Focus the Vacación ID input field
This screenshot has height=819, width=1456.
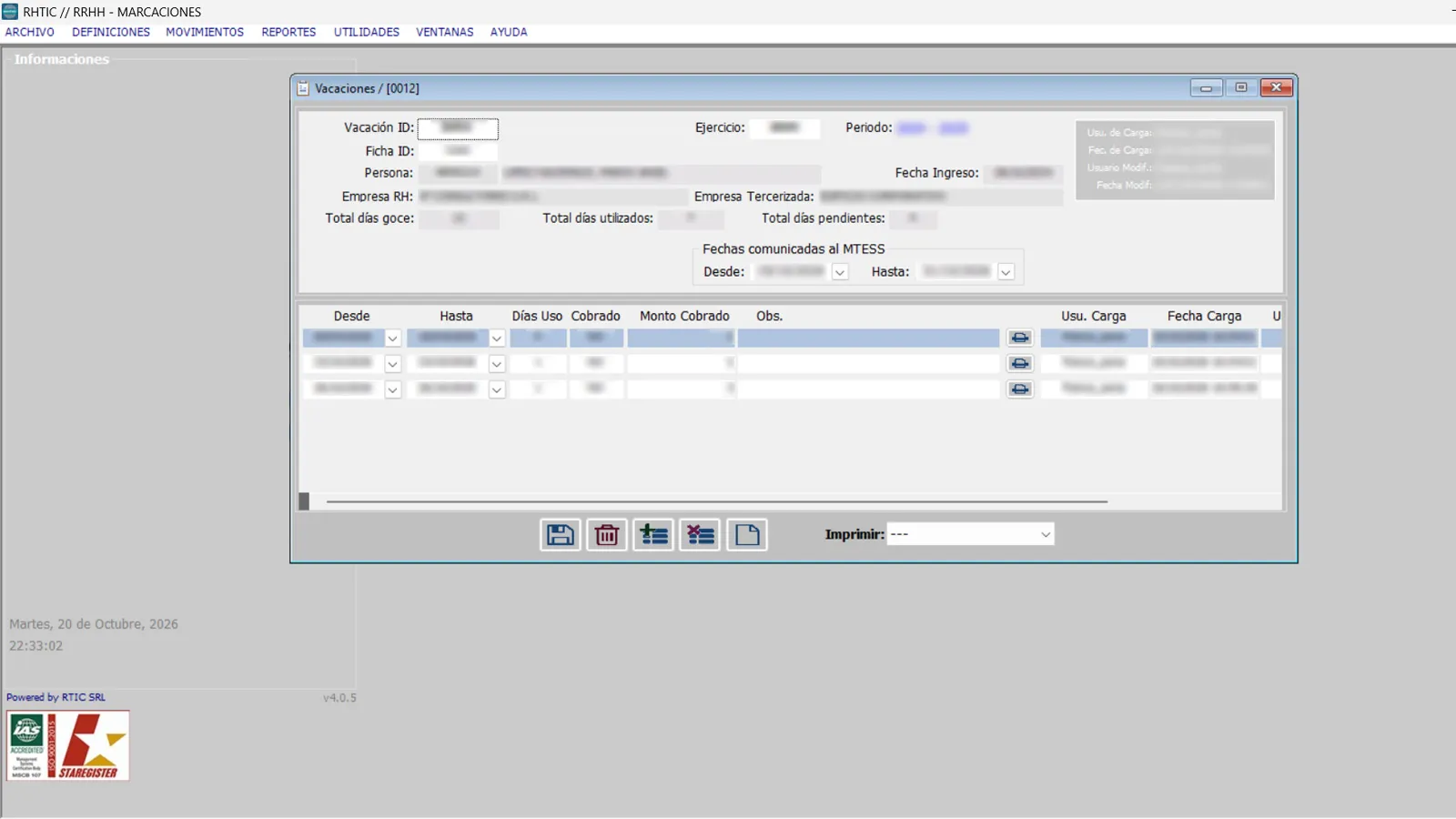coord(458,128)
